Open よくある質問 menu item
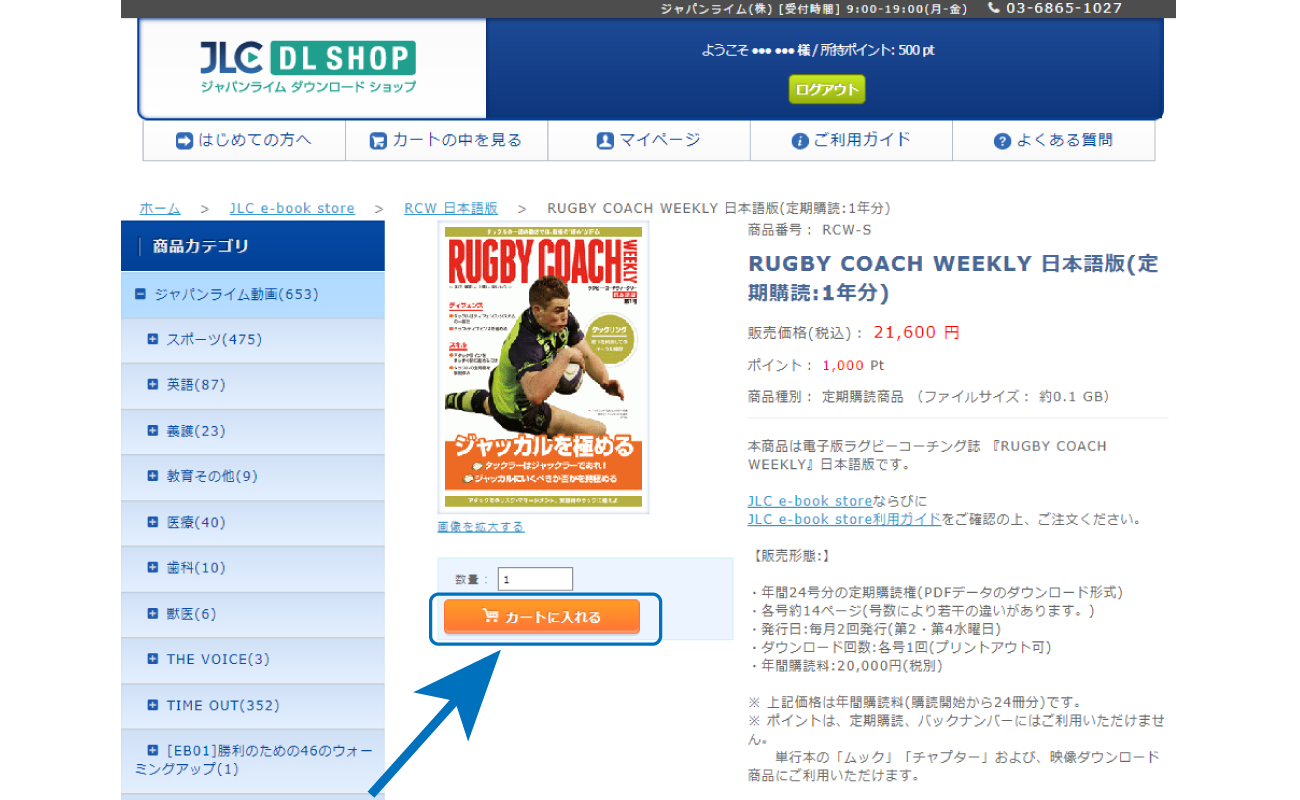The image size is (1300, 800). (1054, 140)
